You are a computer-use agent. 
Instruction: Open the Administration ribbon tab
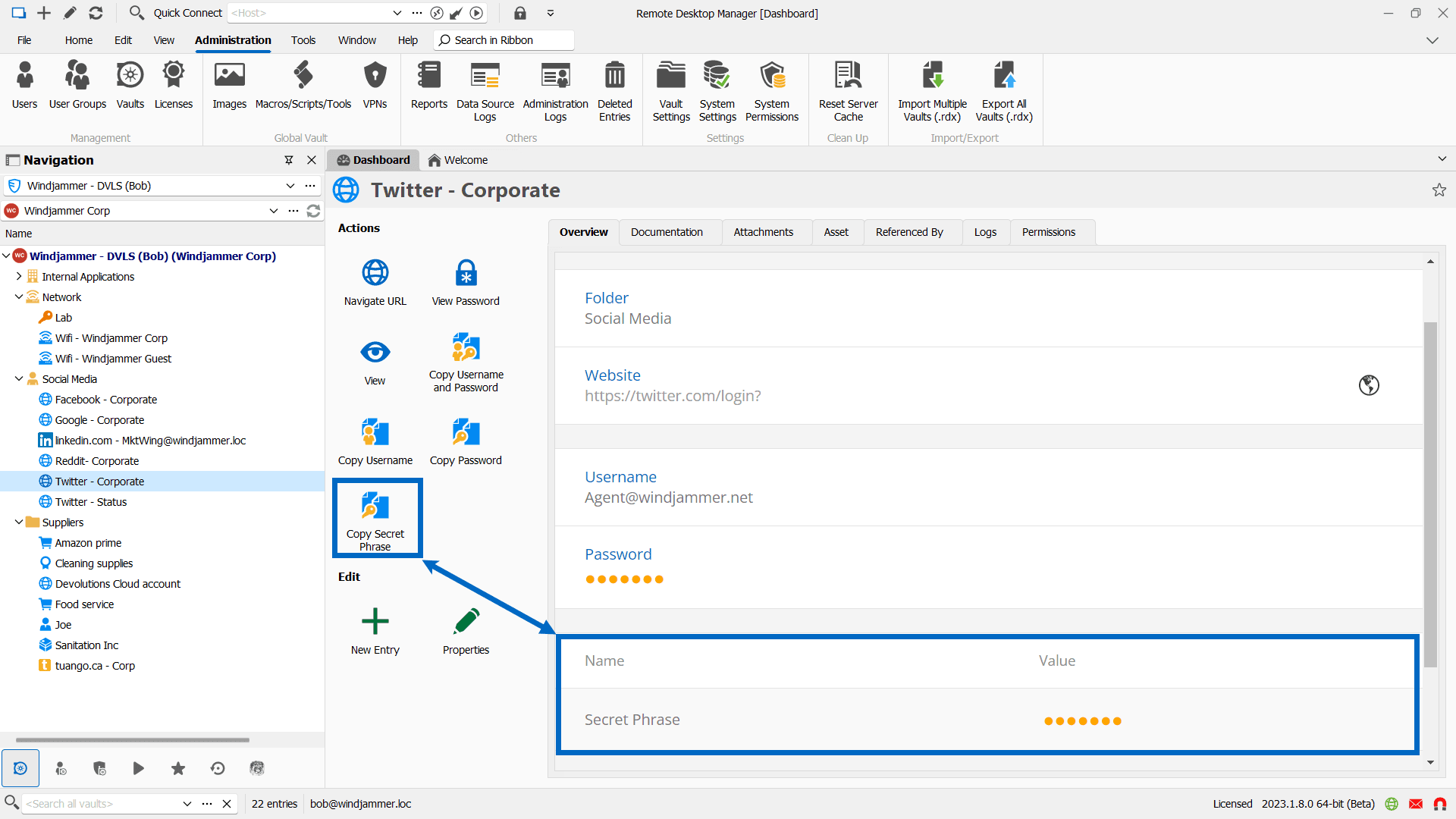(233, 40)
